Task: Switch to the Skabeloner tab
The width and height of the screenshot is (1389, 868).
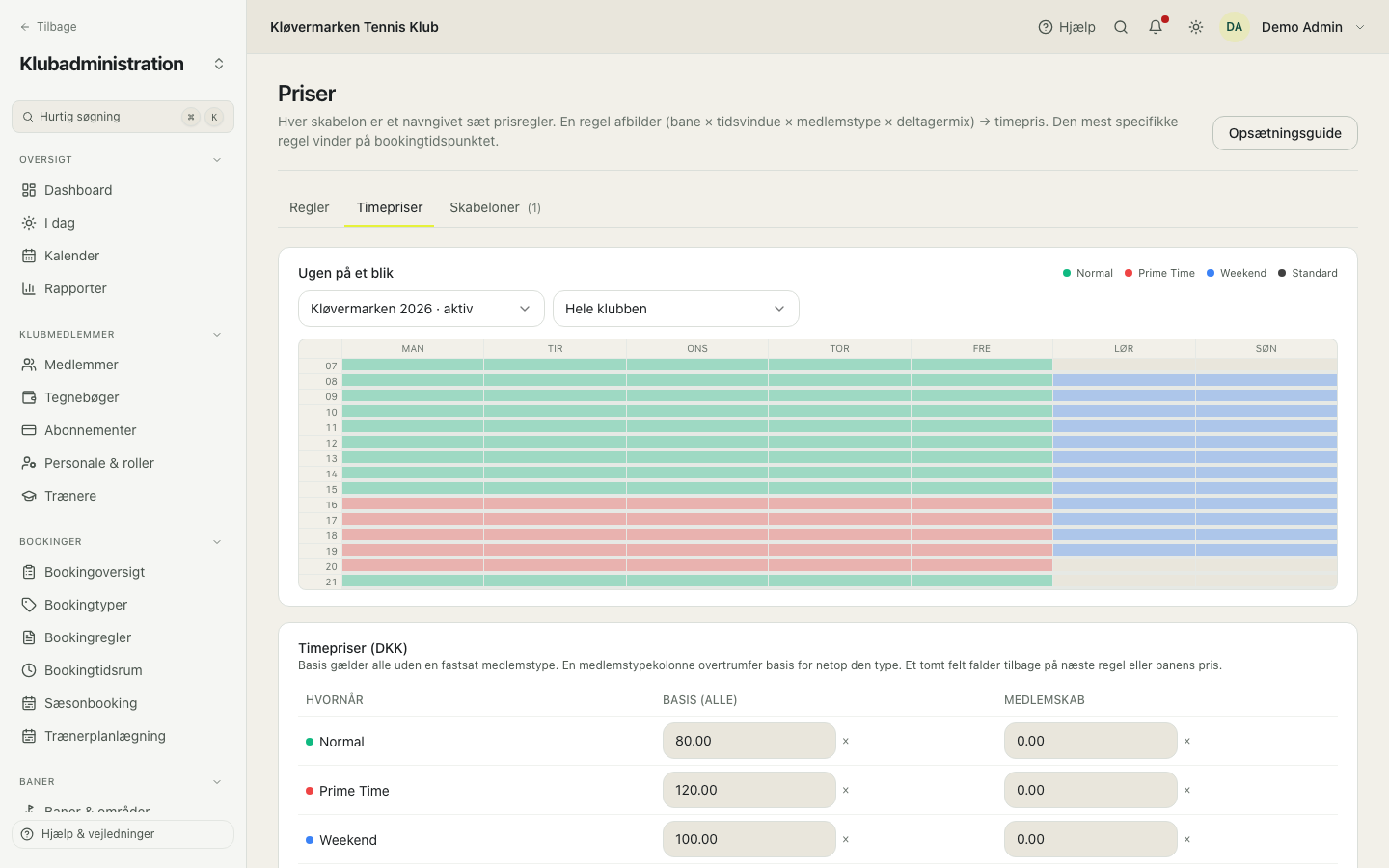Action: point(496,207)
